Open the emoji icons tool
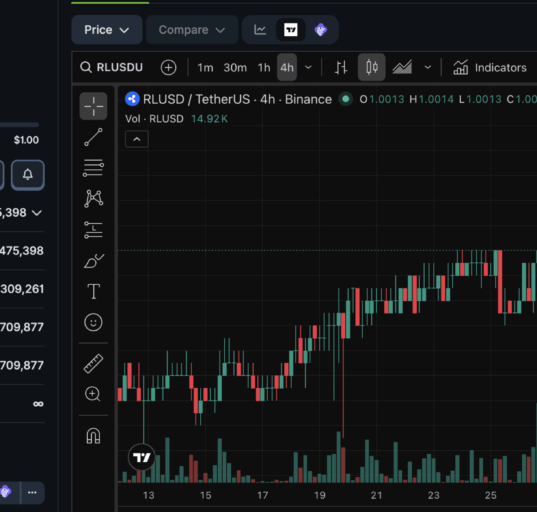537x512 pixels. tap(93, 322)
